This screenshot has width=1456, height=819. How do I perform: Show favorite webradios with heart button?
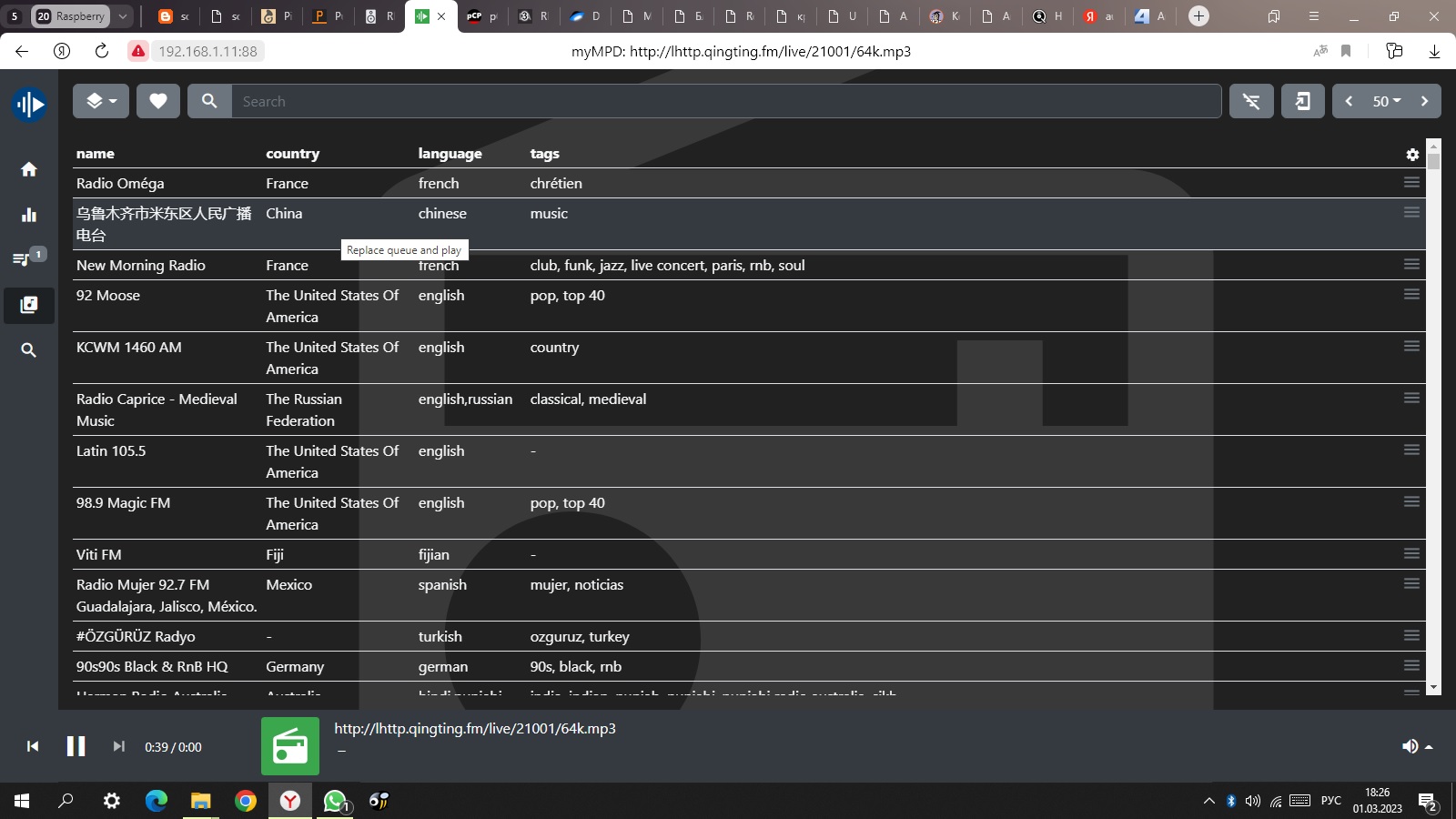pos(158,101)
